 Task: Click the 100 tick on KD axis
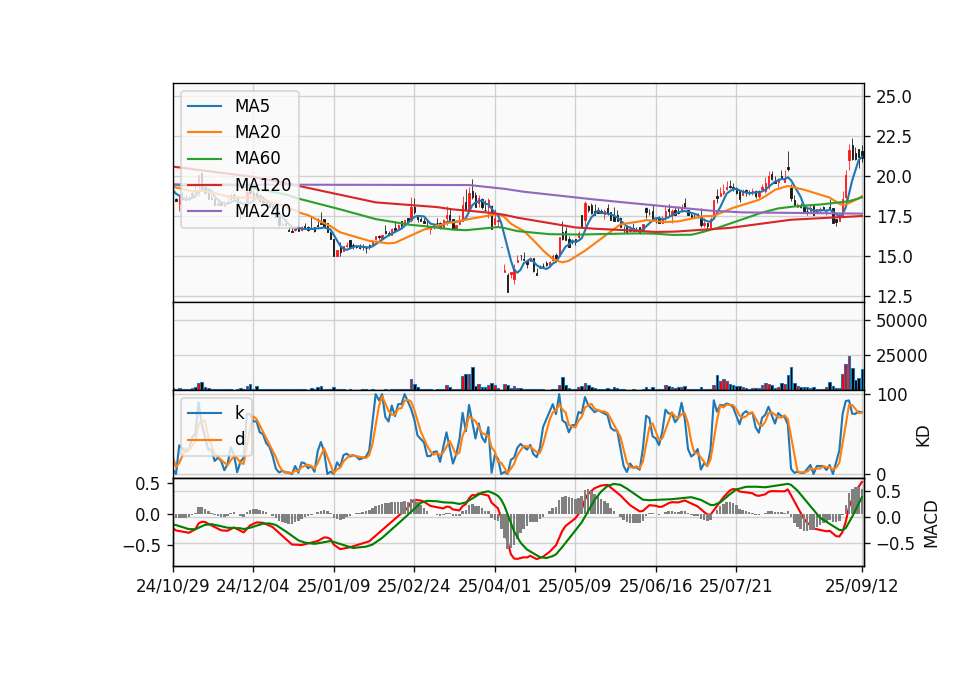coord(892,395)
